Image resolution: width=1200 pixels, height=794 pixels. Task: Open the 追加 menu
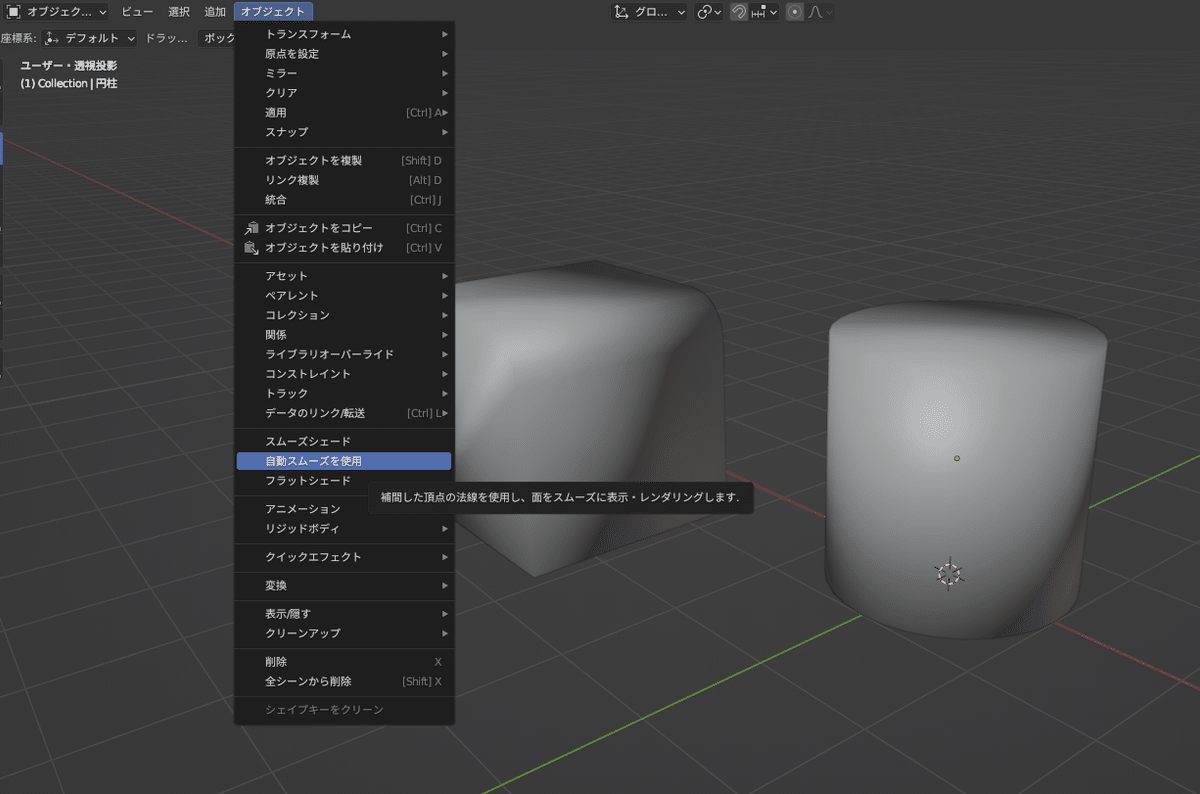[x=215, y=12]
